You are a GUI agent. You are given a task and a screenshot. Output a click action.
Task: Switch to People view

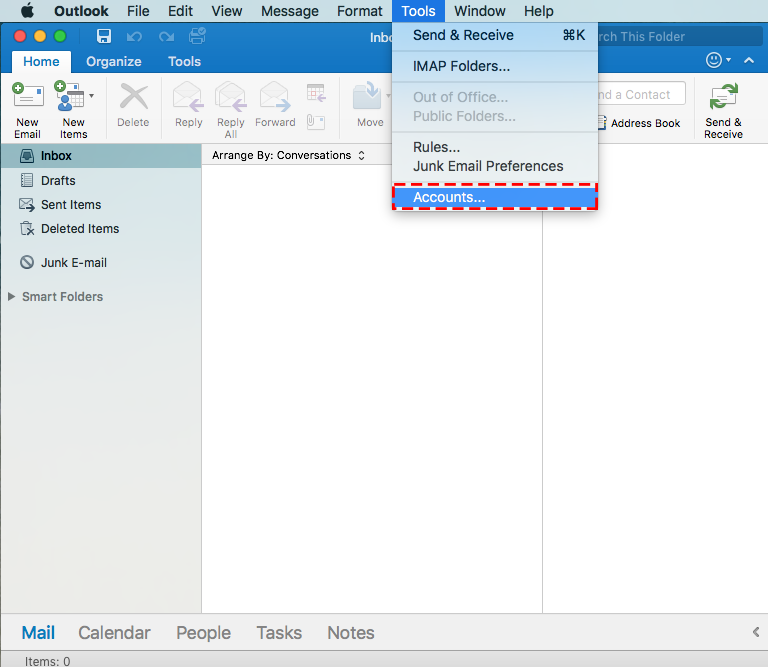tap(203, 633)
